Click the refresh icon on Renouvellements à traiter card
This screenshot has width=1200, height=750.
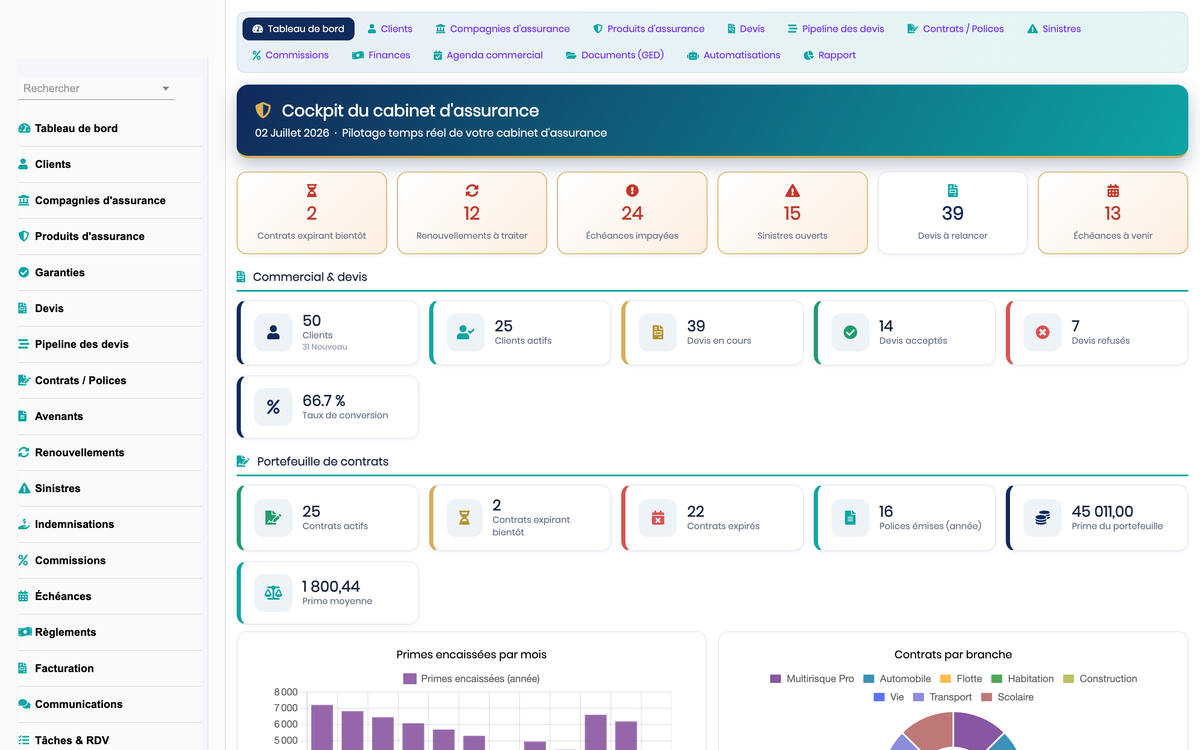coord(472,190)
